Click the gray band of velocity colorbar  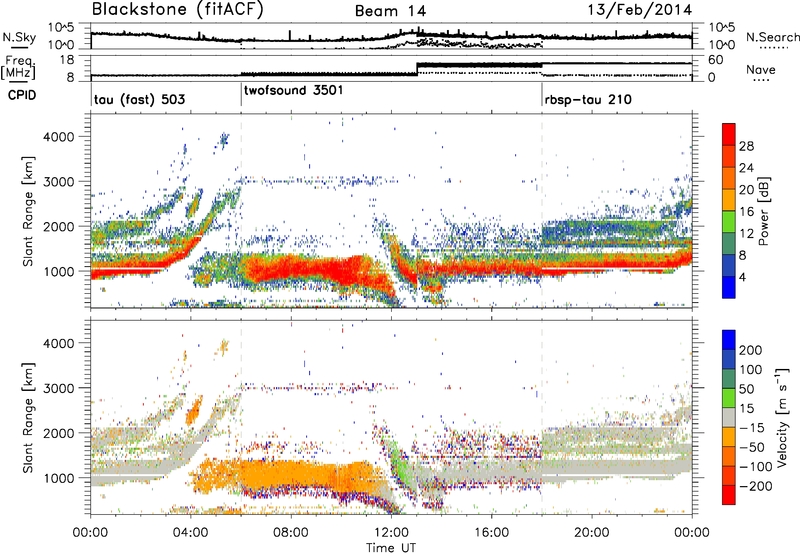click(x=729, y=417)
